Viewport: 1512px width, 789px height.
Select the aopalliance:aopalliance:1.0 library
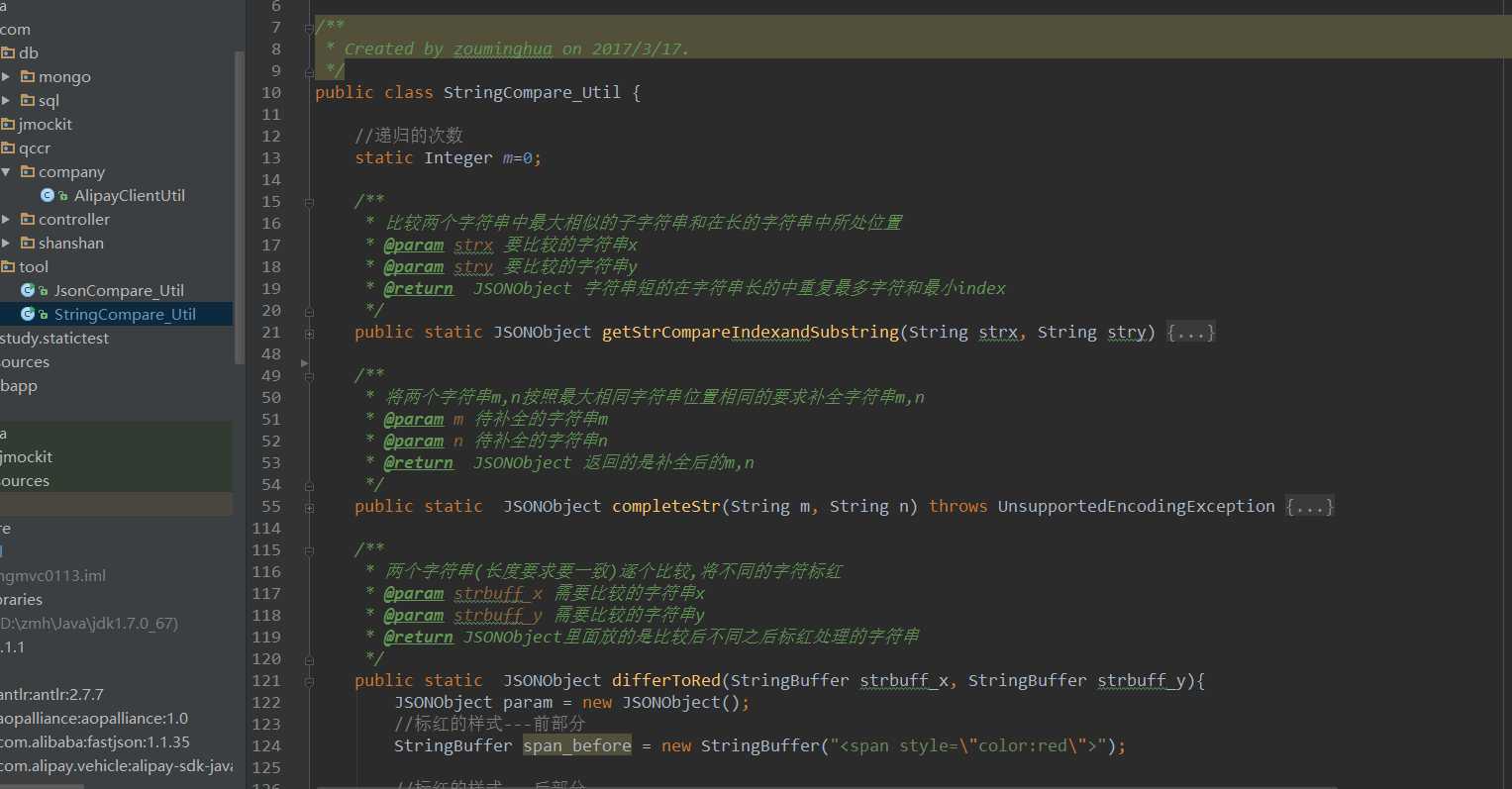(94, 718)
